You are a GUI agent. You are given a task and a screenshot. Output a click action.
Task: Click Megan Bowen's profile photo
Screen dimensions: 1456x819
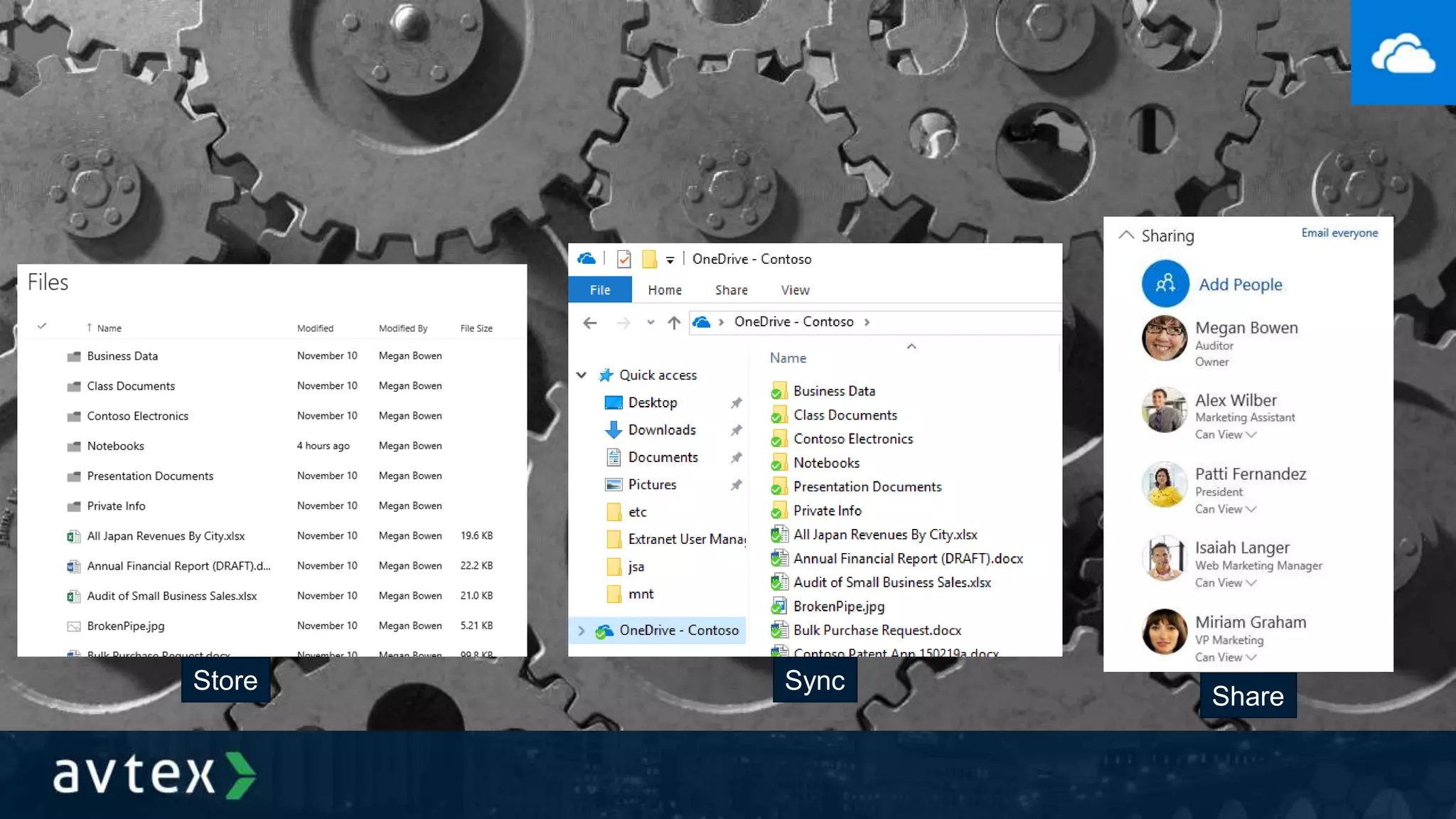[x=1165, y=338]
